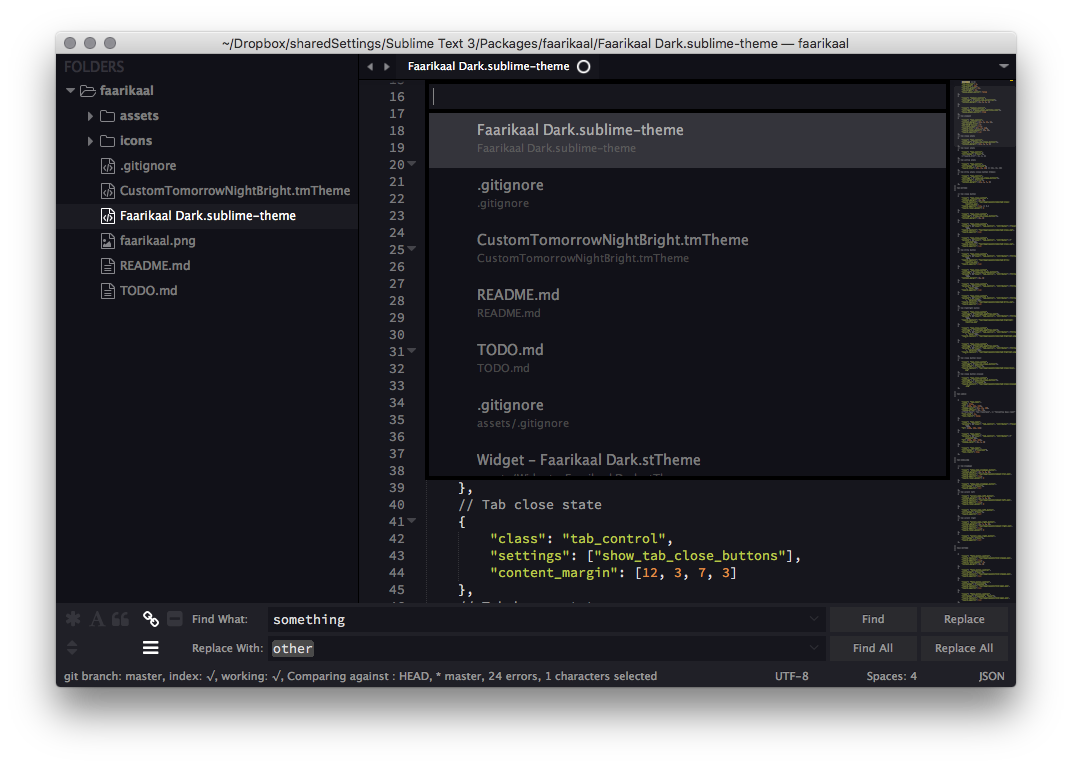Screen dimensions: 1072x767
Task: Click the Find button
Action: 873,619
